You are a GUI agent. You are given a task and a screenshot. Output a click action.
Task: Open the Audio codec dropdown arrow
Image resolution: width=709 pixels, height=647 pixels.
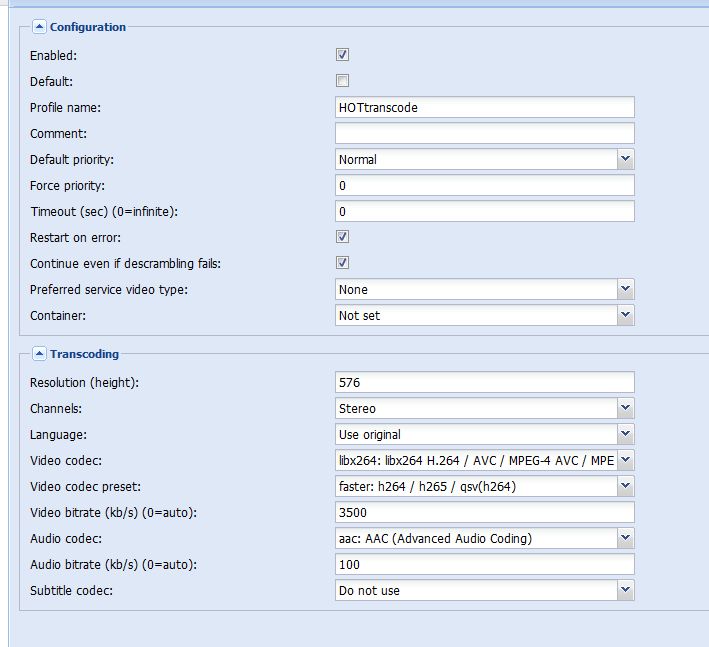coord(625,538)
